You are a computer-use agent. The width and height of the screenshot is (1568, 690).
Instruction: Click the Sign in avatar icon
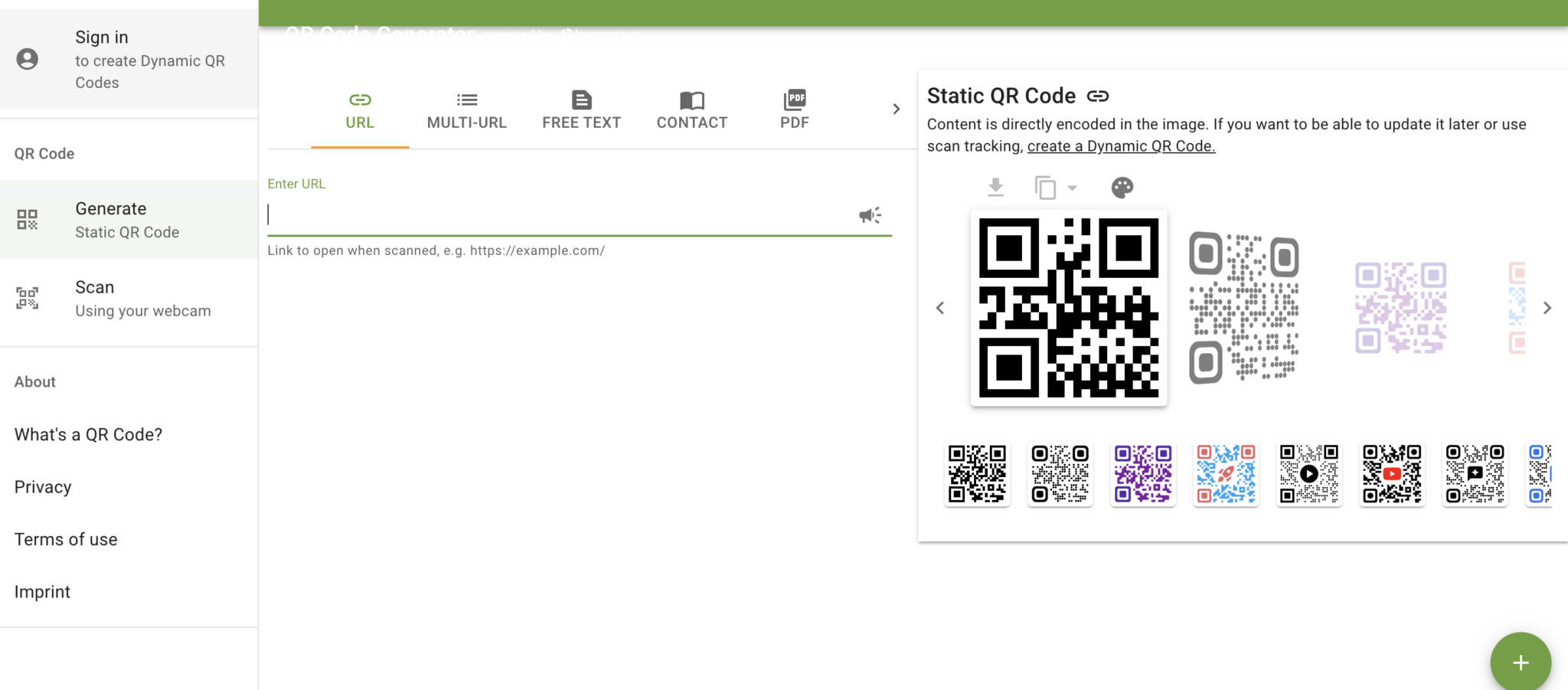coord(28,58)
